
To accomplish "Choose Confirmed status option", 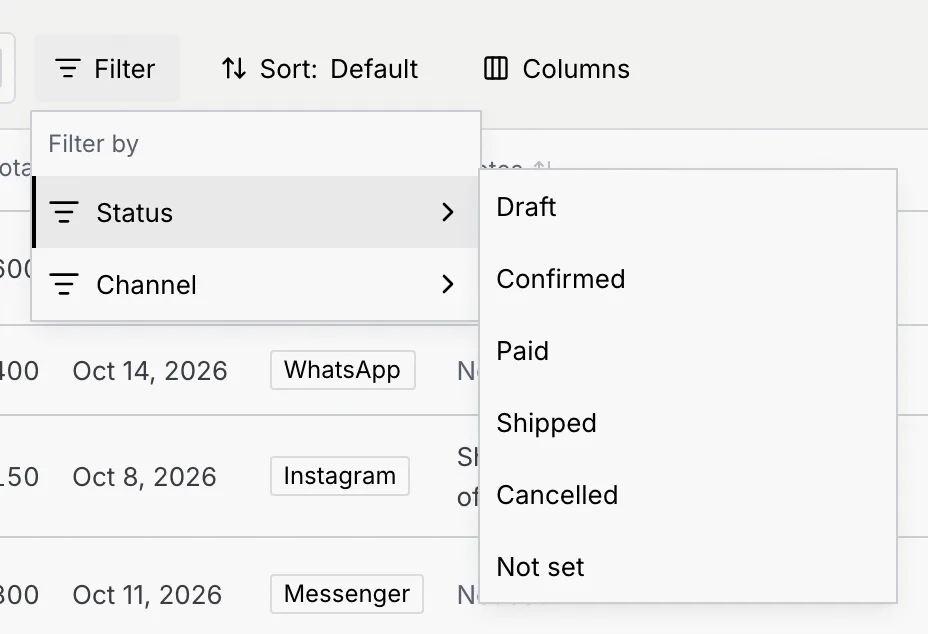I will click(x=688, y=279).
